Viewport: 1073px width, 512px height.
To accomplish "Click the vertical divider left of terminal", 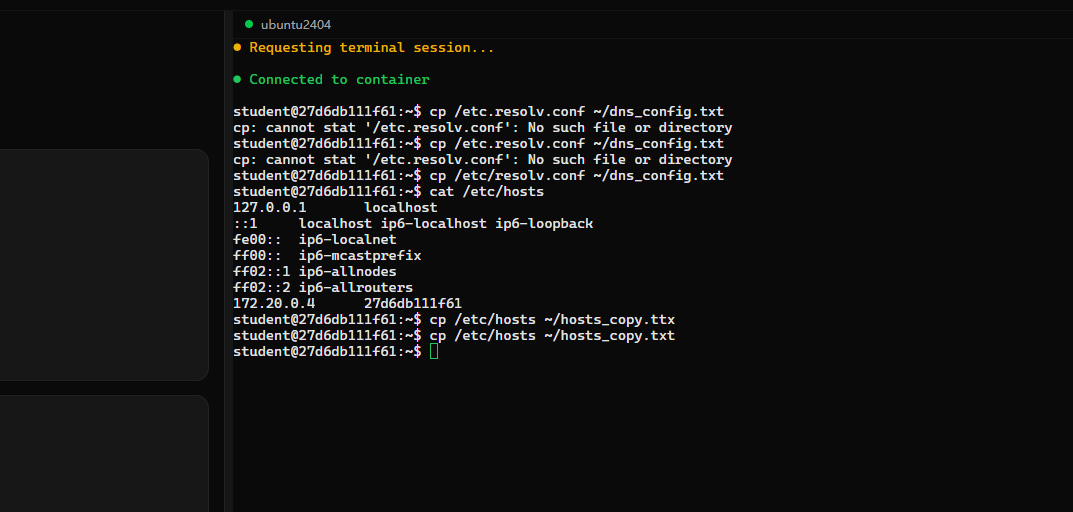I will click(x=225, y=261).
